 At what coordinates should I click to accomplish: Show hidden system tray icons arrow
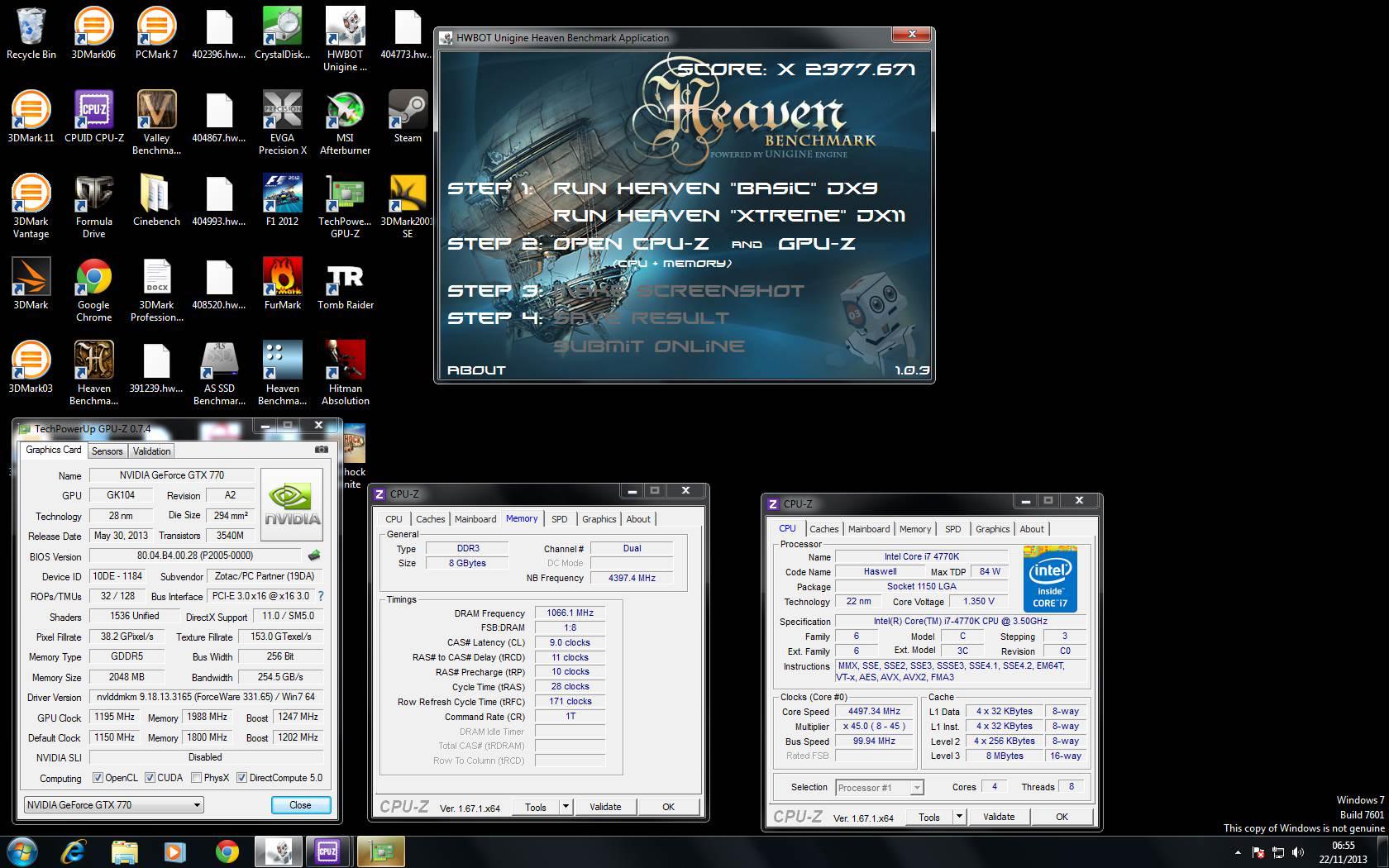[1238, 851]
